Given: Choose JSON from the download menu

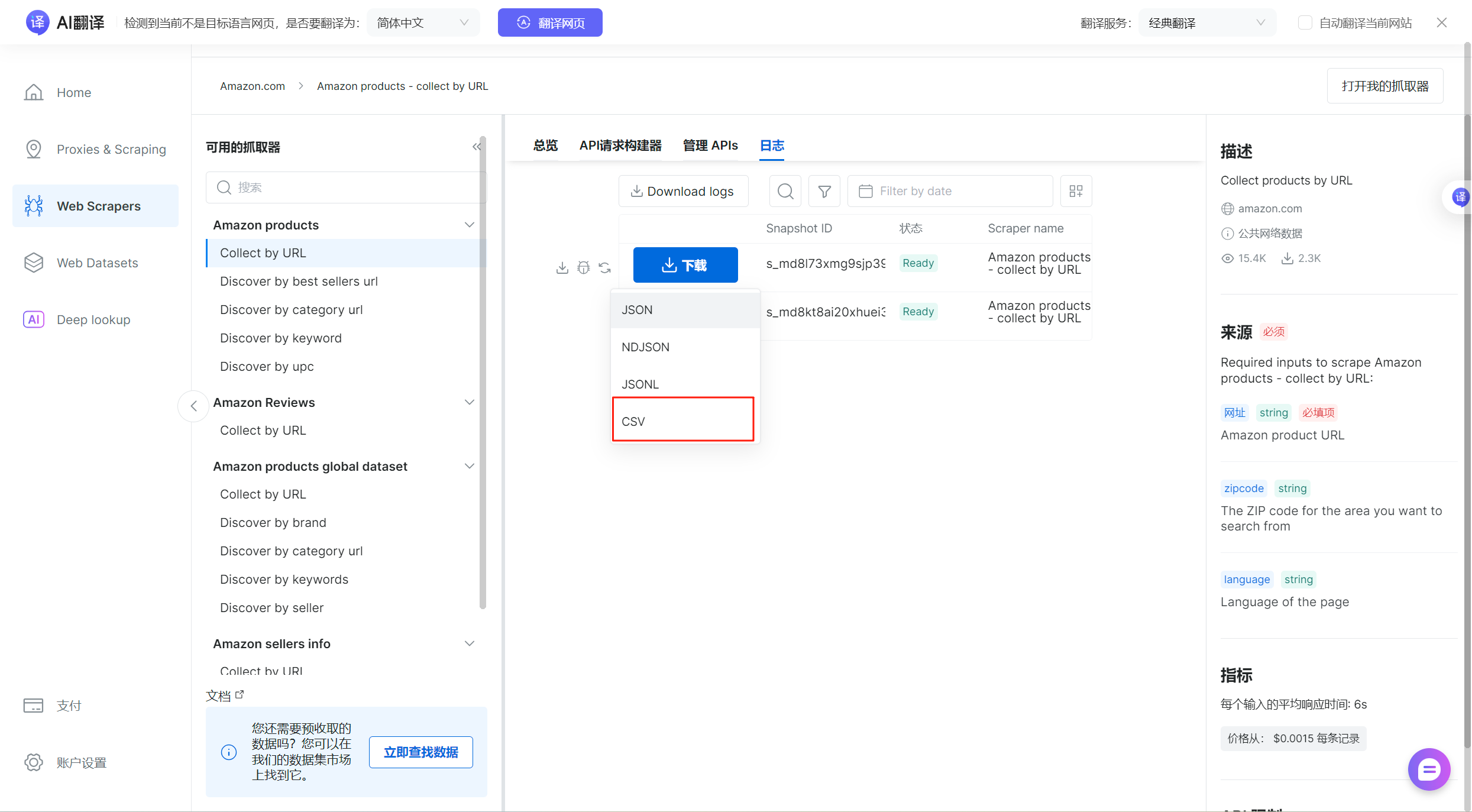Looking at the screenshot, I should [685, 310].
